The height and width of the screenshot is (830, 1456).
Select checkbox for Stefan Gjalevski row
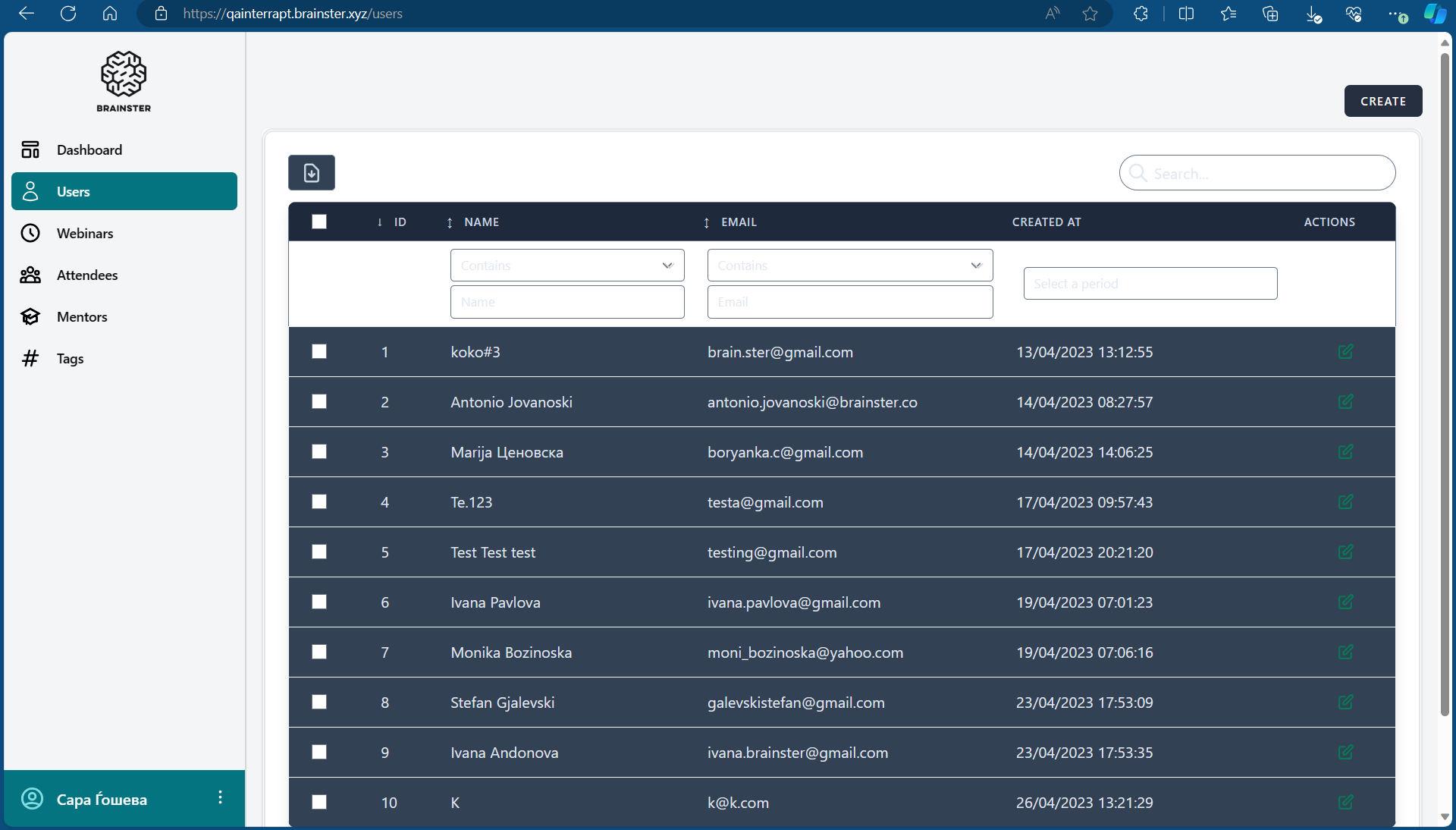319,702
